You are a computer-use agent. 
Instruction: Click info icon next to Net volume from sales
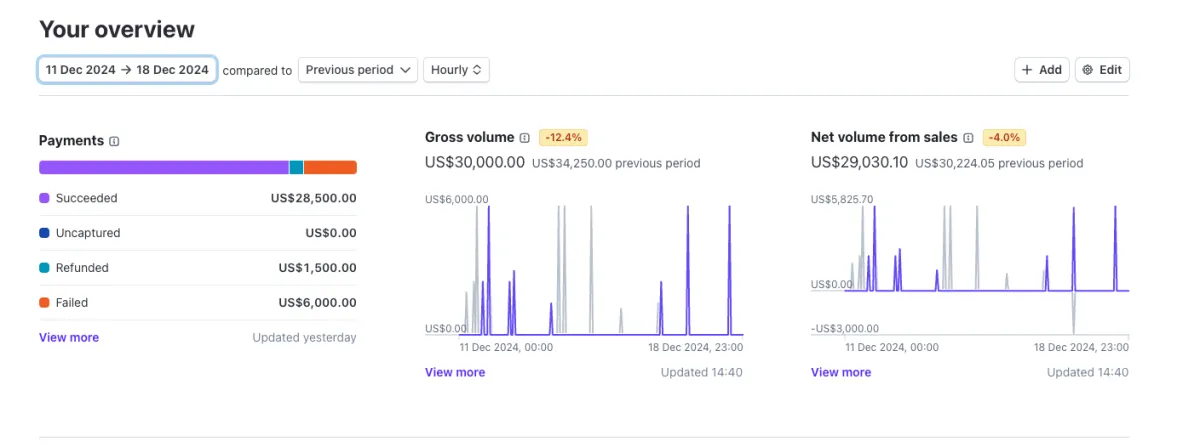(969, 138)
